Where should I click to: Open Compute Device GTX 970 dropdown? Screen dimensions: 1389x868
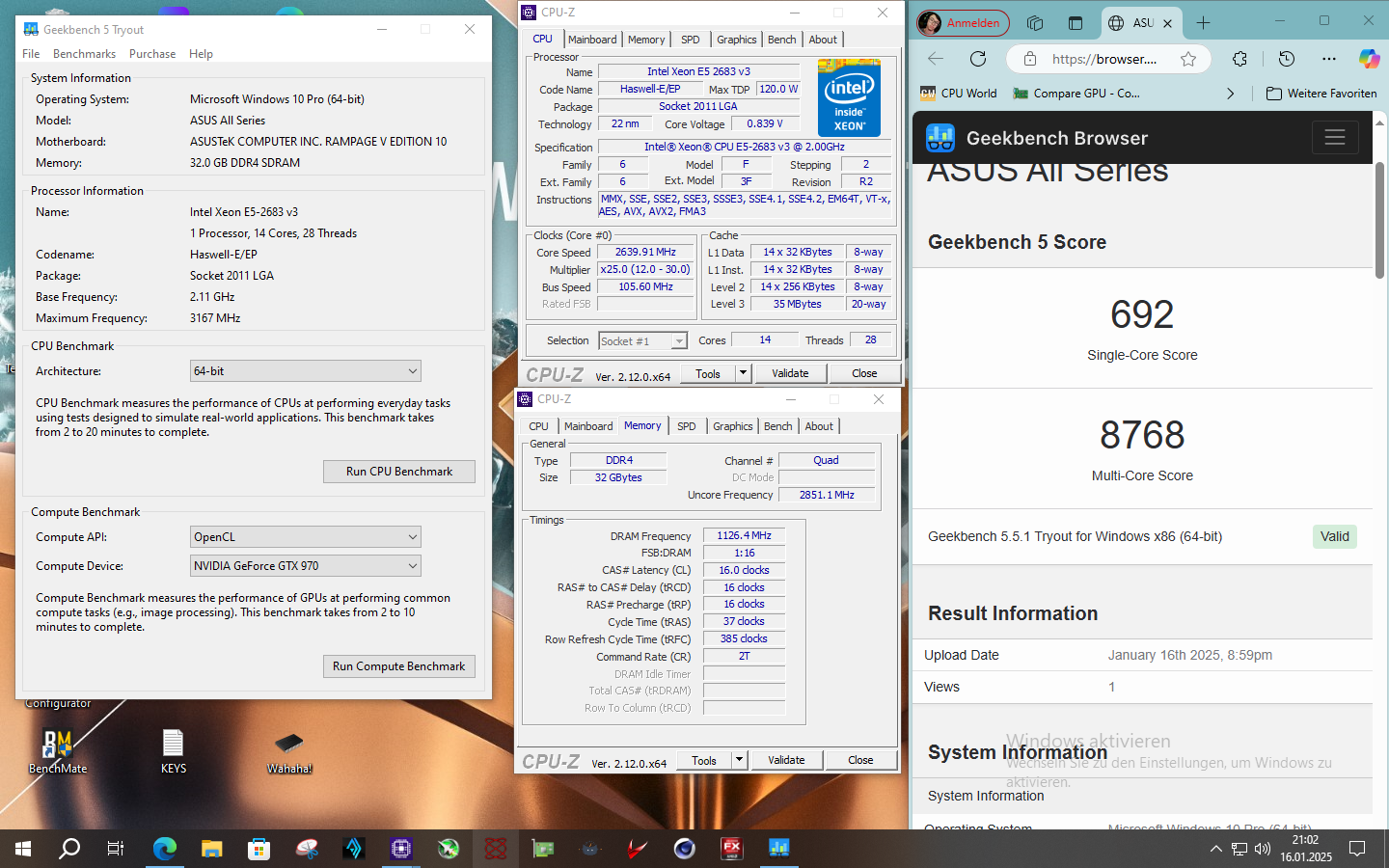(306, 566)
